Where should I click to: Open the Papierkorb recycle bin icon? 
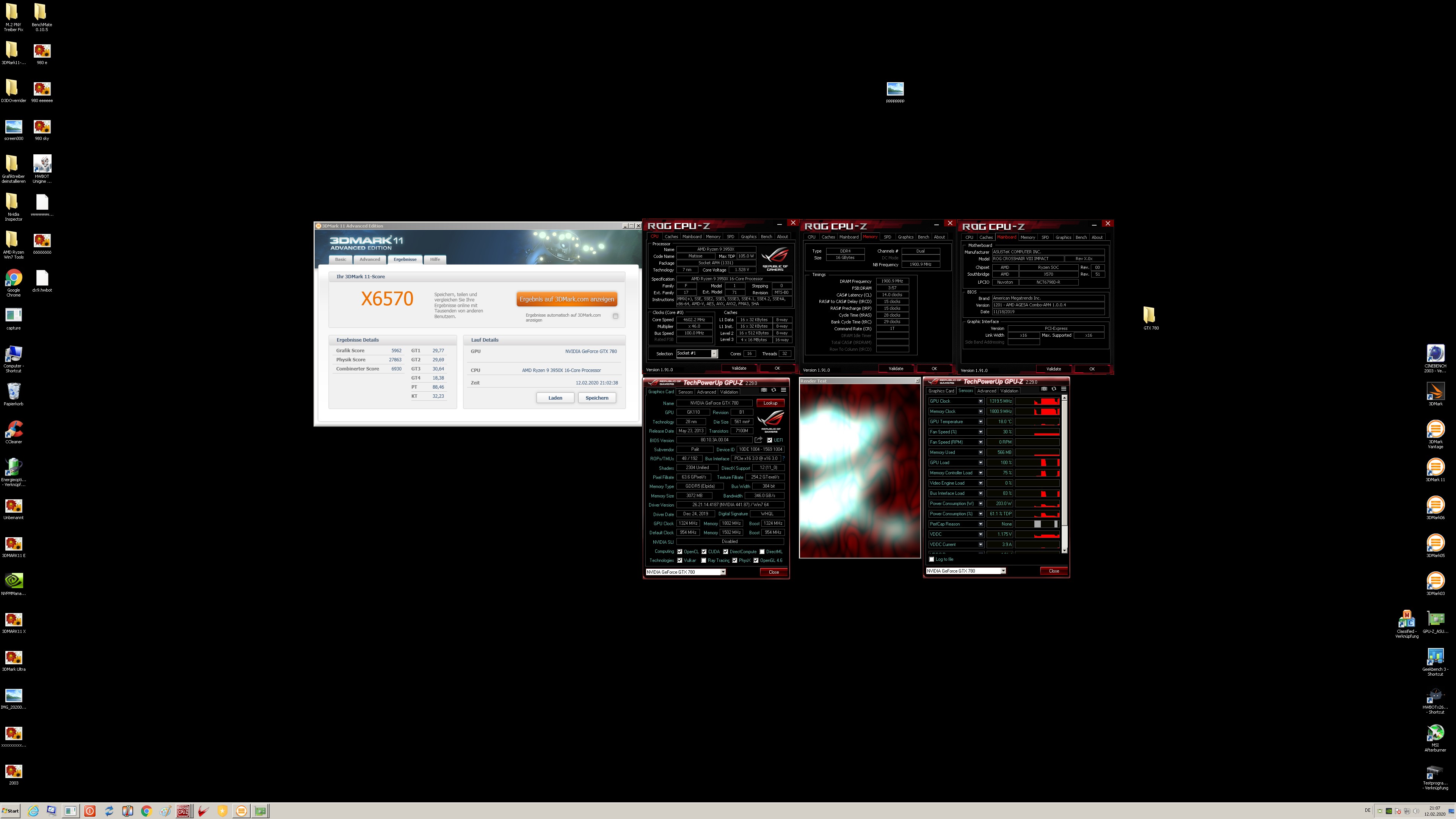pos(14,394)
